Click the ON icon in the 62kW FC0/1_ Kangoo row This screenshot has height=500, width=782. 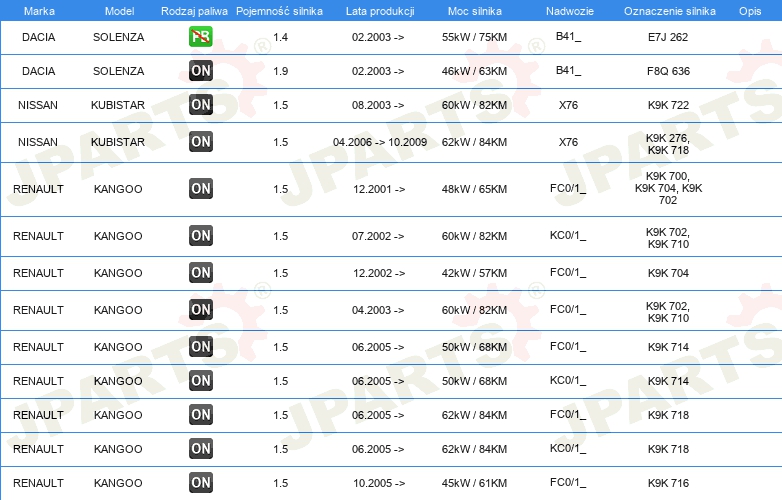(x=200, y=414)
